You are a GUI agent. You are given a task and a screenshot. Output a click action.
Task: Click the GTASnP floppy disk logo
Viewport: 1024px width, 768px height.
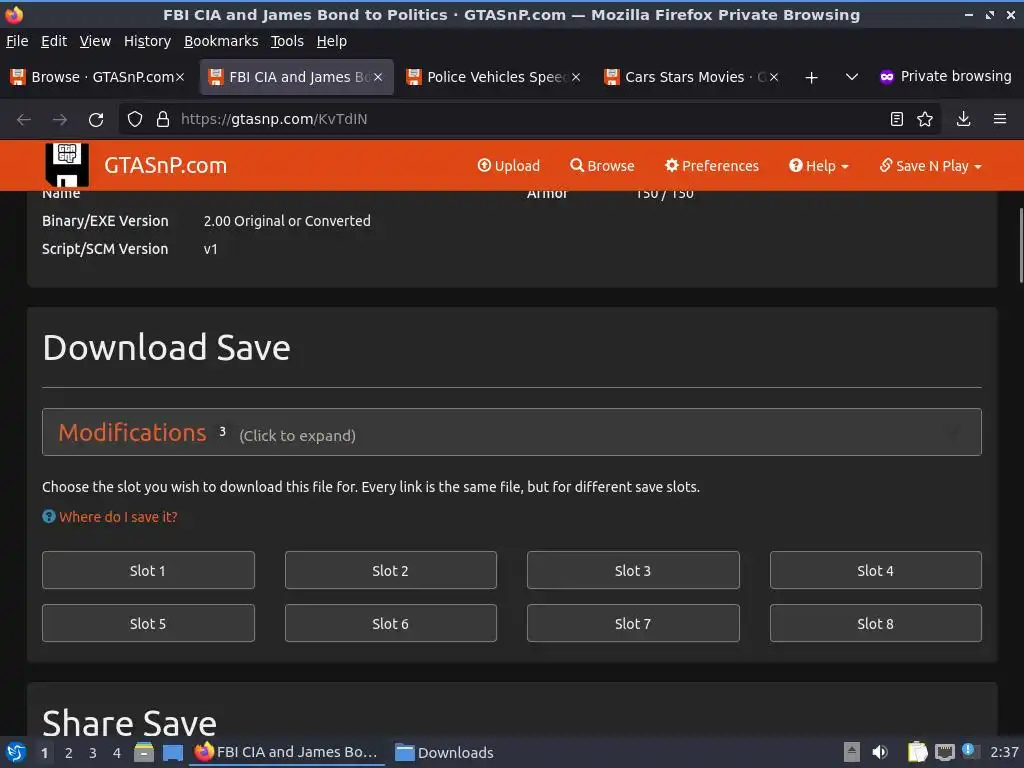tap(67, 165)
